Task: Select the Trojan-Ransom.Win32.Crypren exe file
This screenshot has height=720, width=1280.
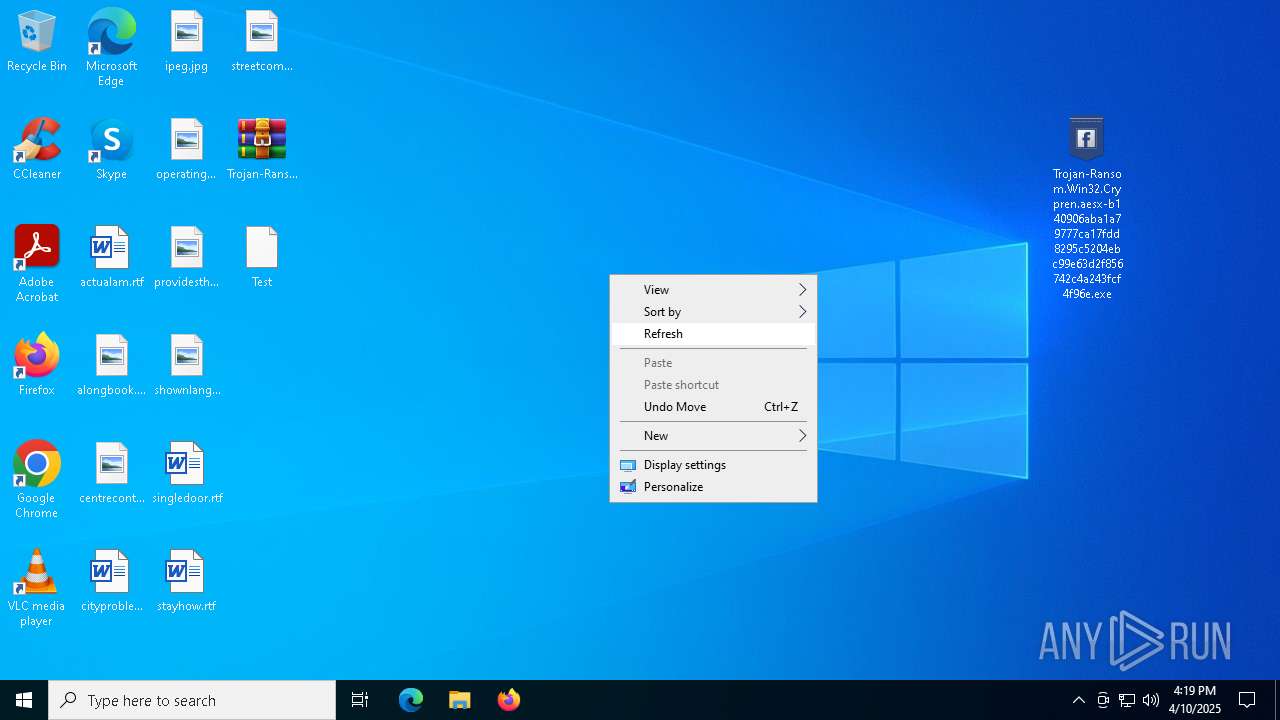Action: click(1087, 209)
